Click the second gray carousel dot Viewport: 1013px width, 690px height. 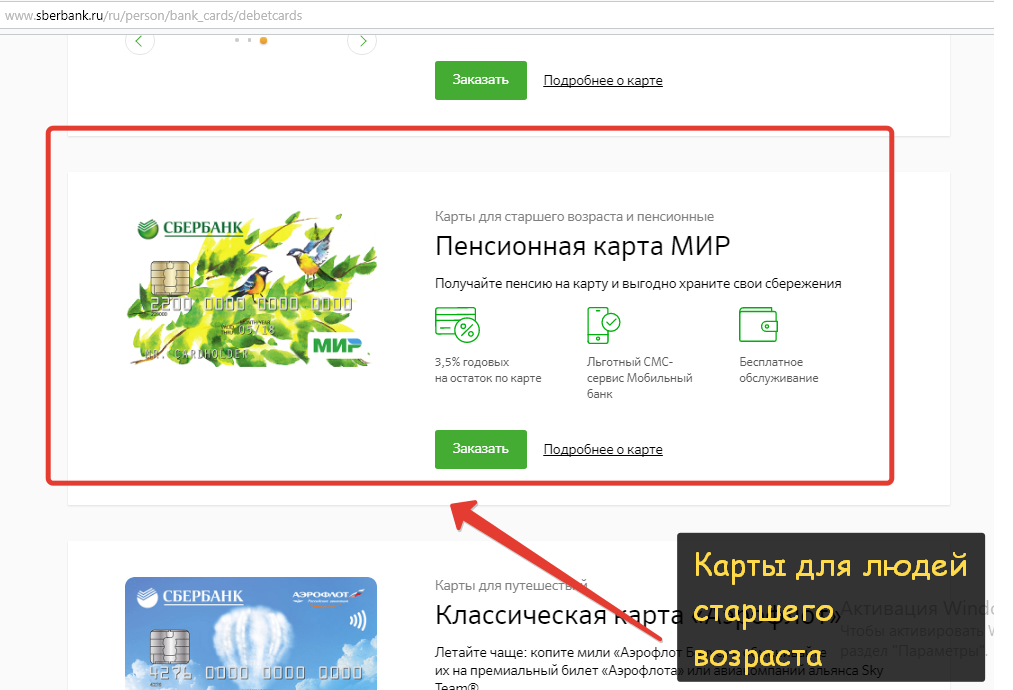pos(249,40)
